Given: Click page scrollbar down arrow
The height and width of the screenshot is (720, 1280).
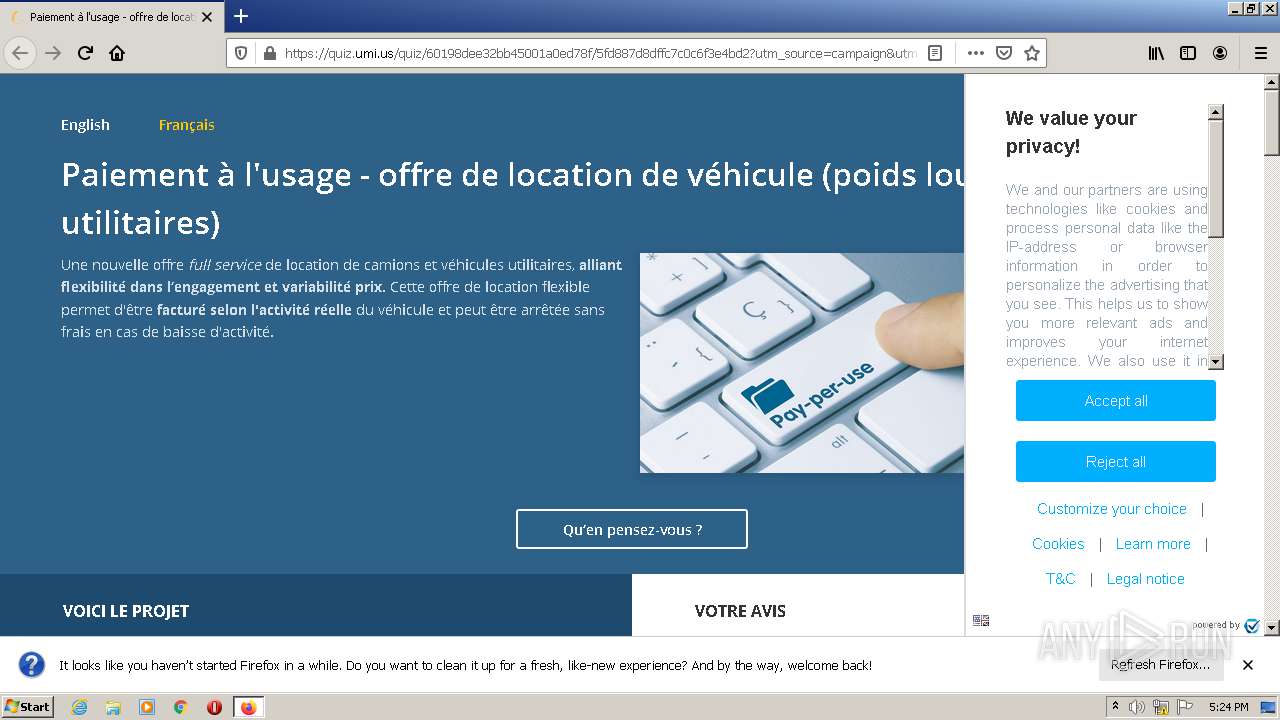Looking at the screenshot, I should pyautogui.click(x=1272, y=627).
